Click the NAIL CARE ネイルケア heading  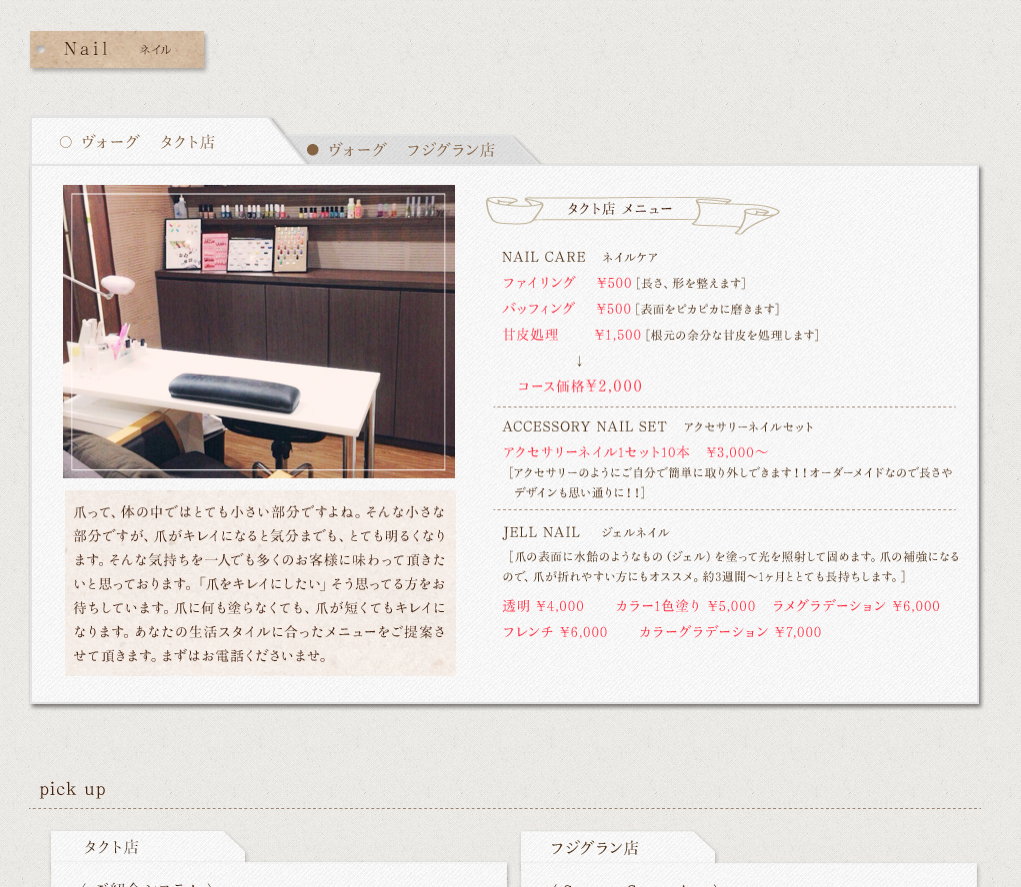580,257
